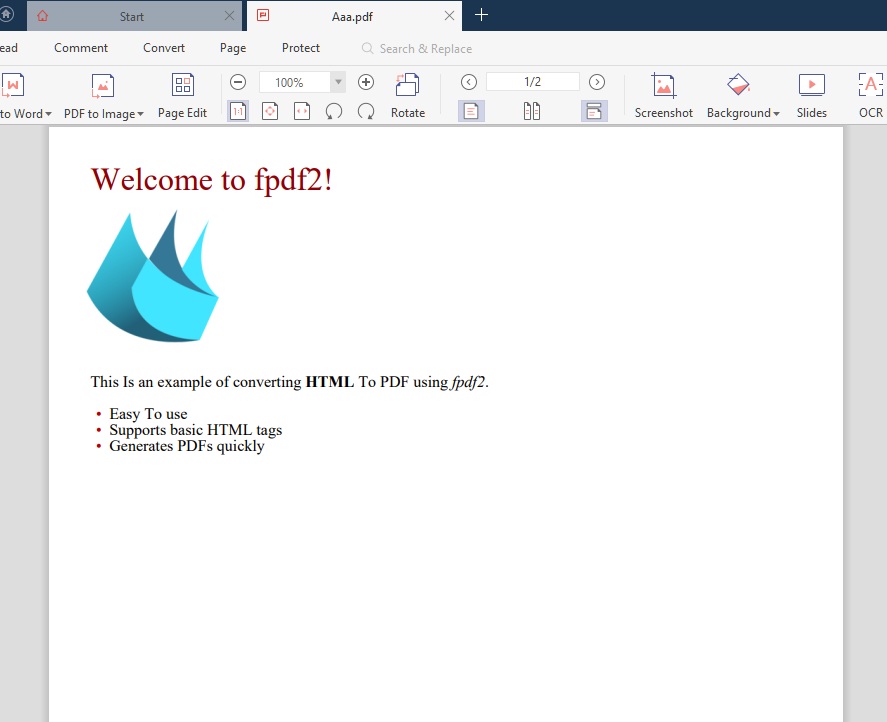Click the zoom out minus icon

click(x=238, y=82)
